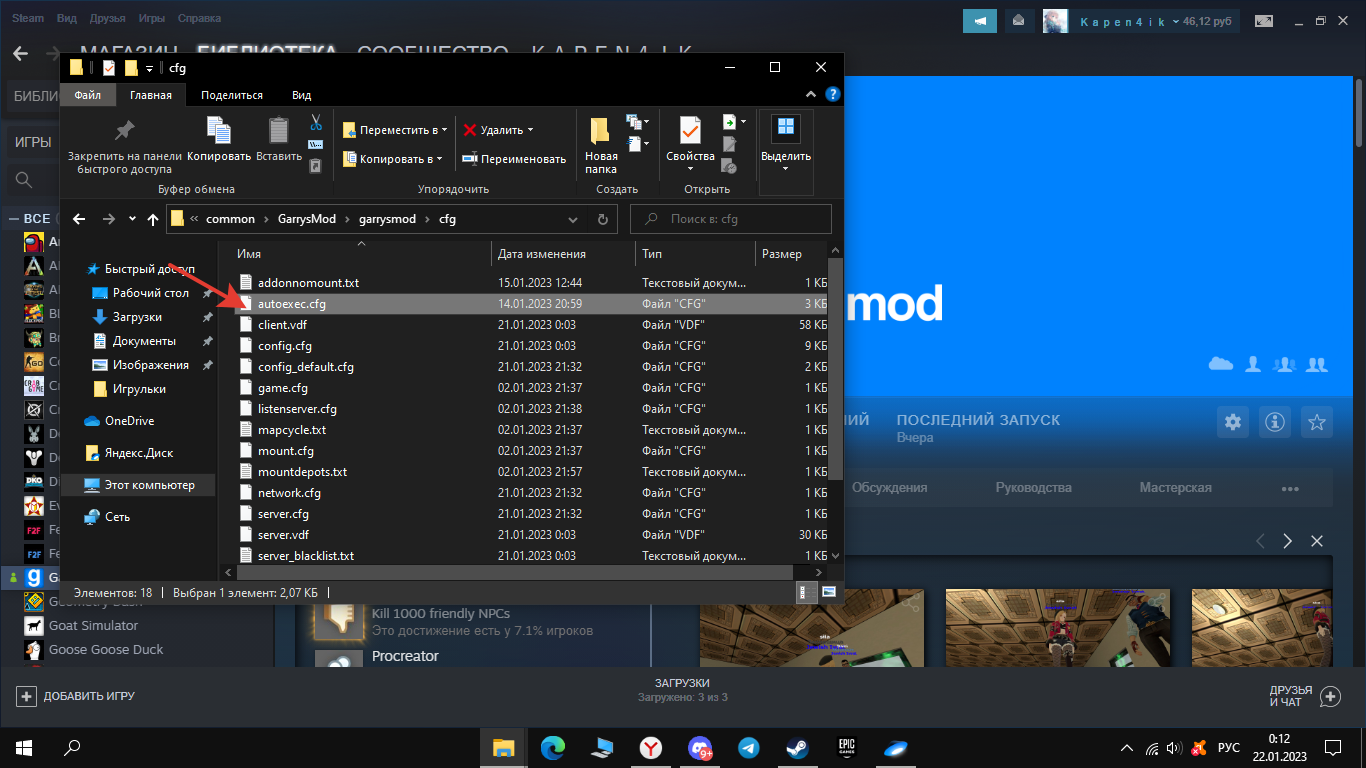
Task: Go up one folder level in Explorer
Action: (x=153, y=219)
